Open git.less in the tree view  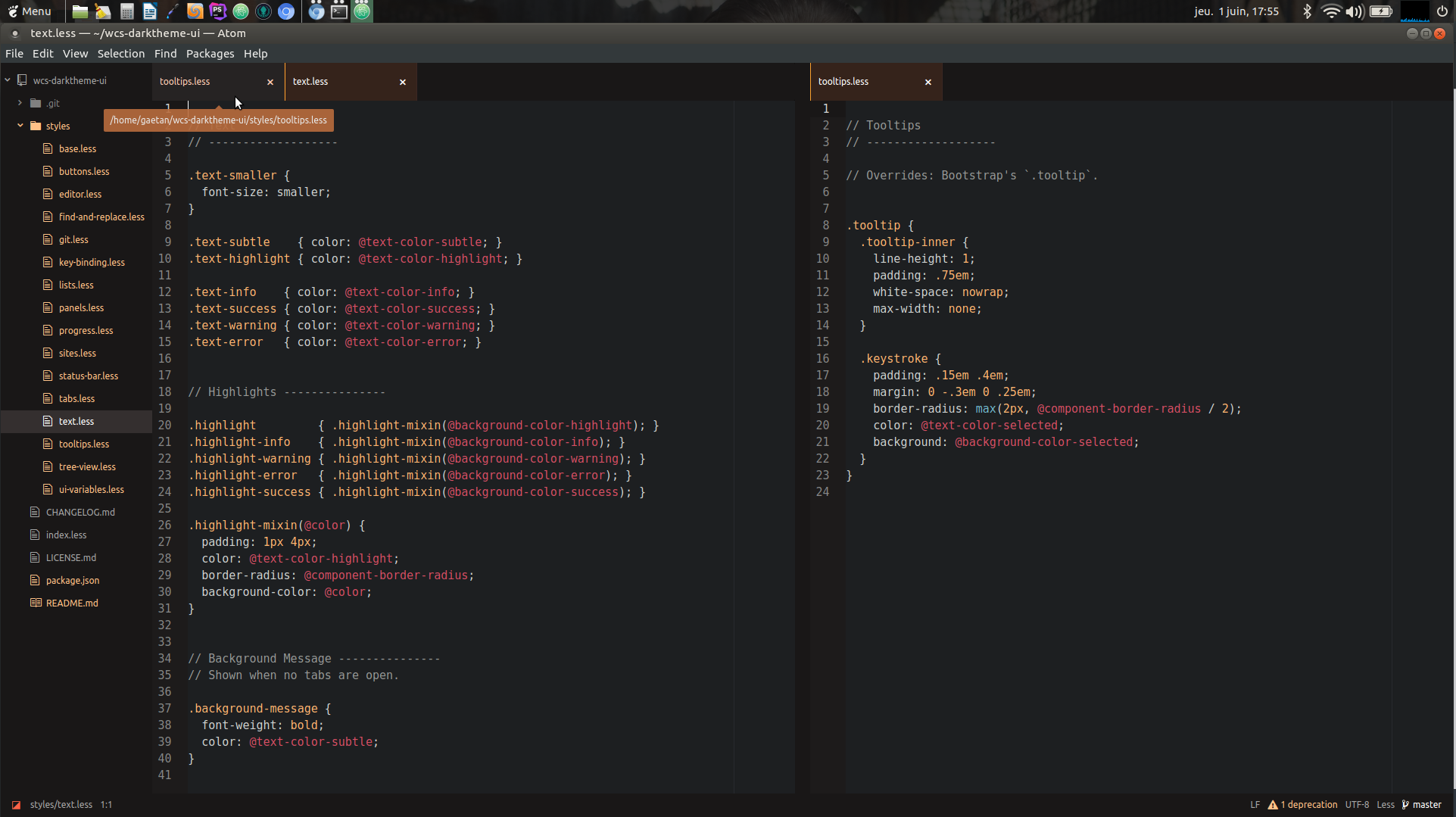tap(73, 240)
